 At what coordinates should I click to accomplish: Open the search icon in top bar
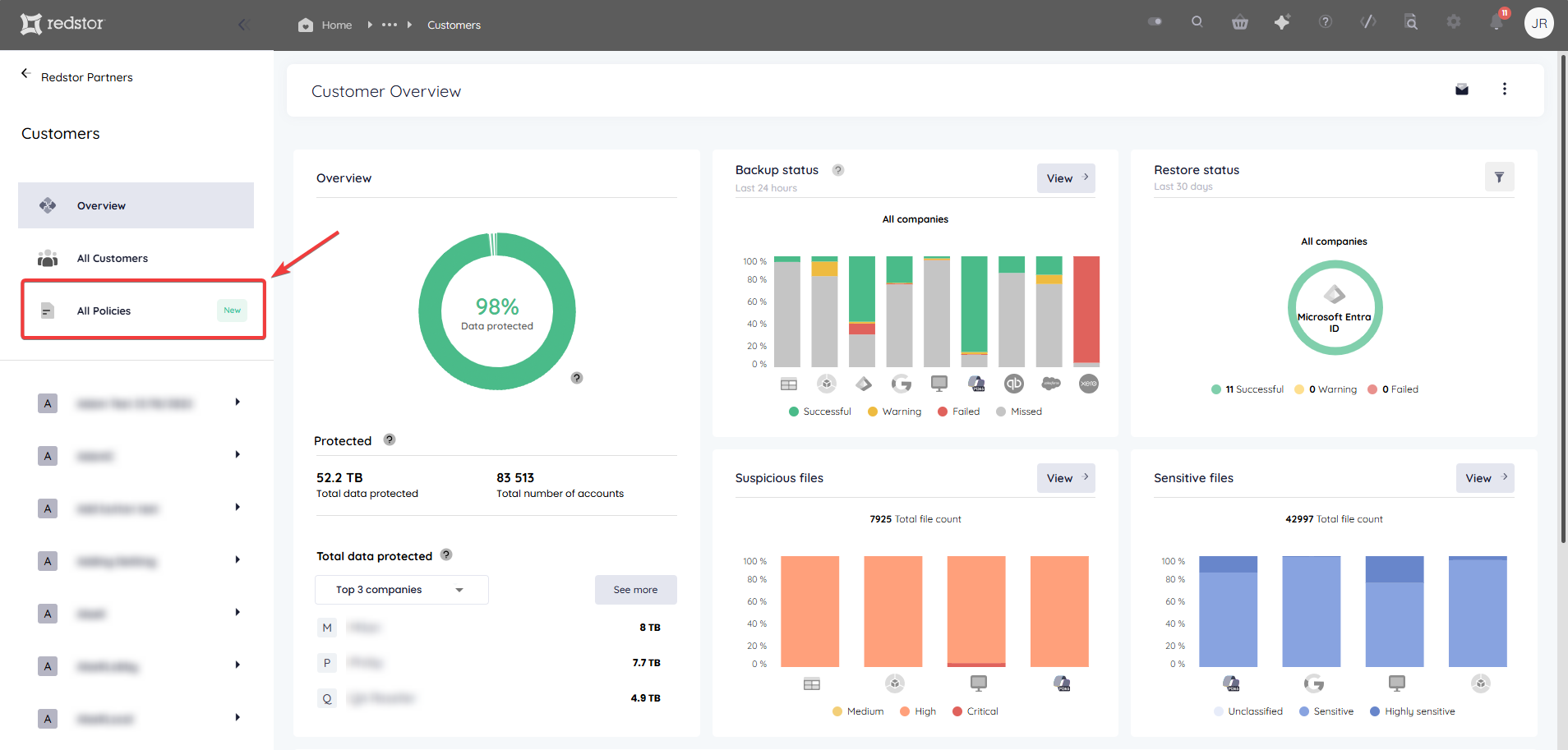click(x=1197, y=22)
